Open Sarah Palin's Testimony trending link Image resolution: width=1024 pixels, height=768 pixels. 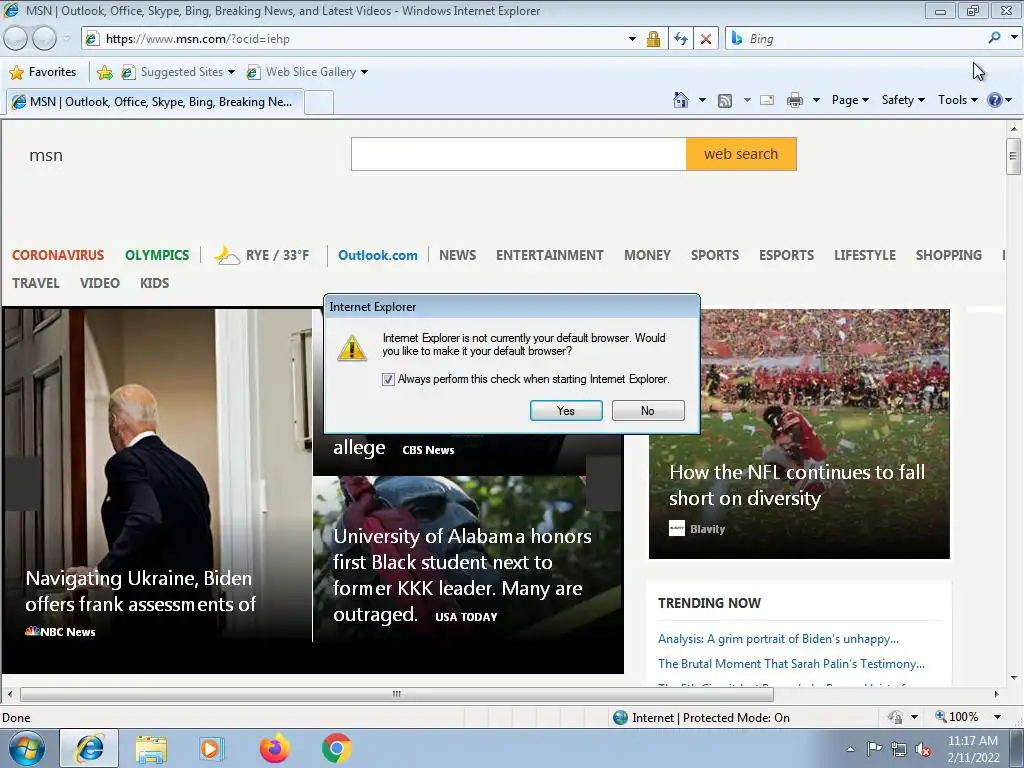tap(792, 664)
